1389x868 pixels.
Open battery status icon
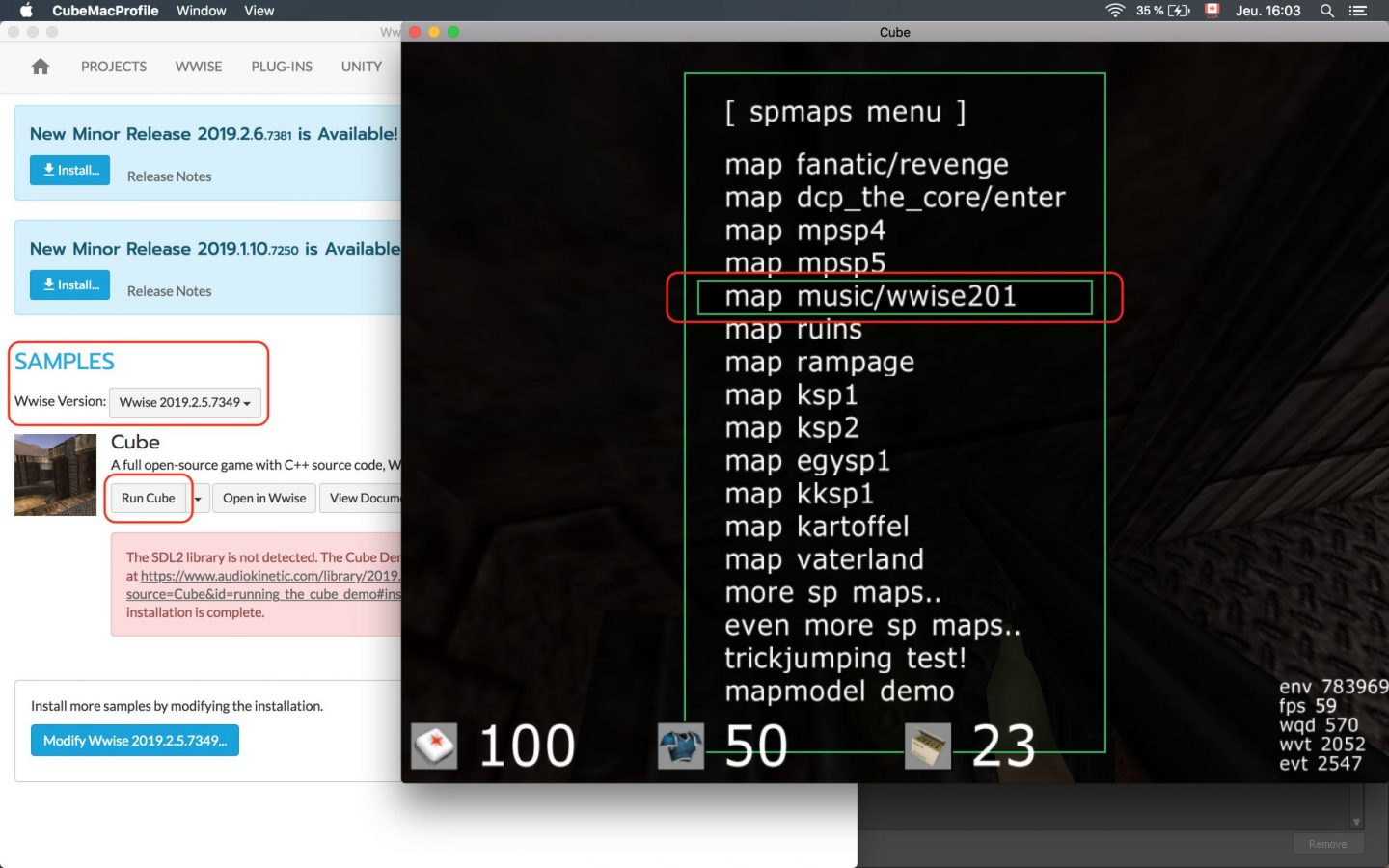click(1179, 11)
